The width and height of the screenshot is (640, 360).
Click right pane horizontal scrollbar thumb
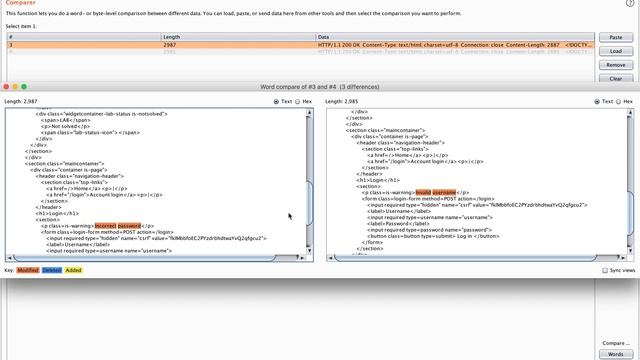coord(465,258)
